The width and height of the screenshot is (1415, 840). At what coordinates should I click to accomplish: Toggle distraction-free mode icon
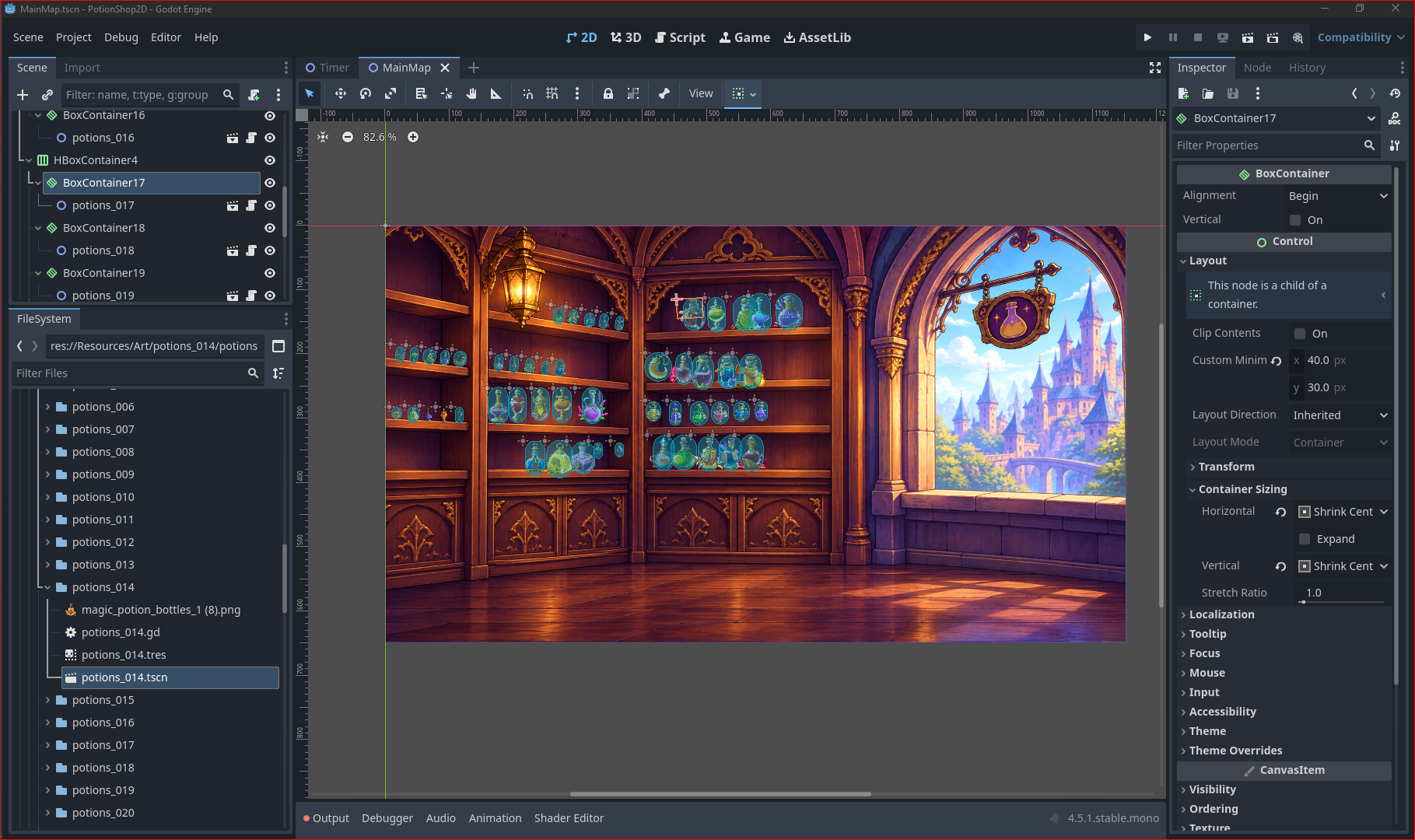tap(1155, 68)
